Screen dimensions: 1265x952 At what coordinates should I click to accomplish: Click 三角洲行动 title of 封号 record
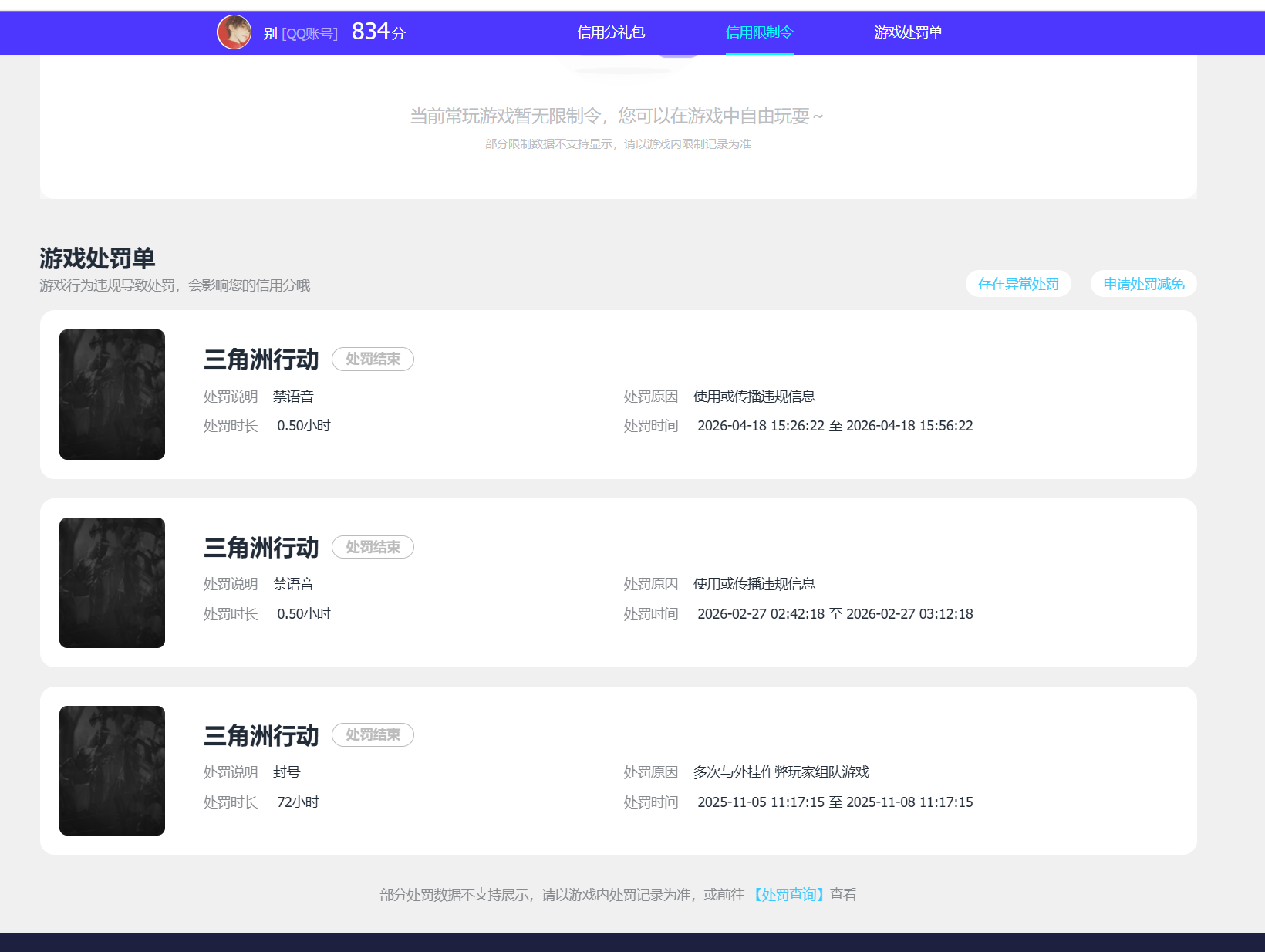click(261, 736)
